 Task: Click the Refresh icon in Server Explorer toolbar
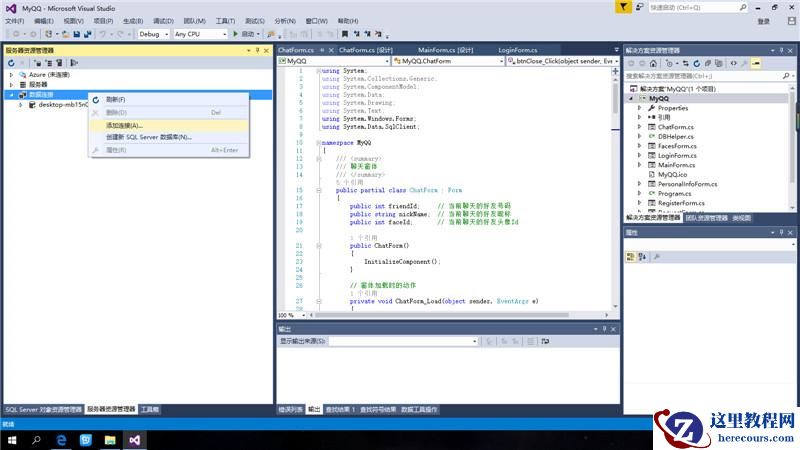[10, 62]
